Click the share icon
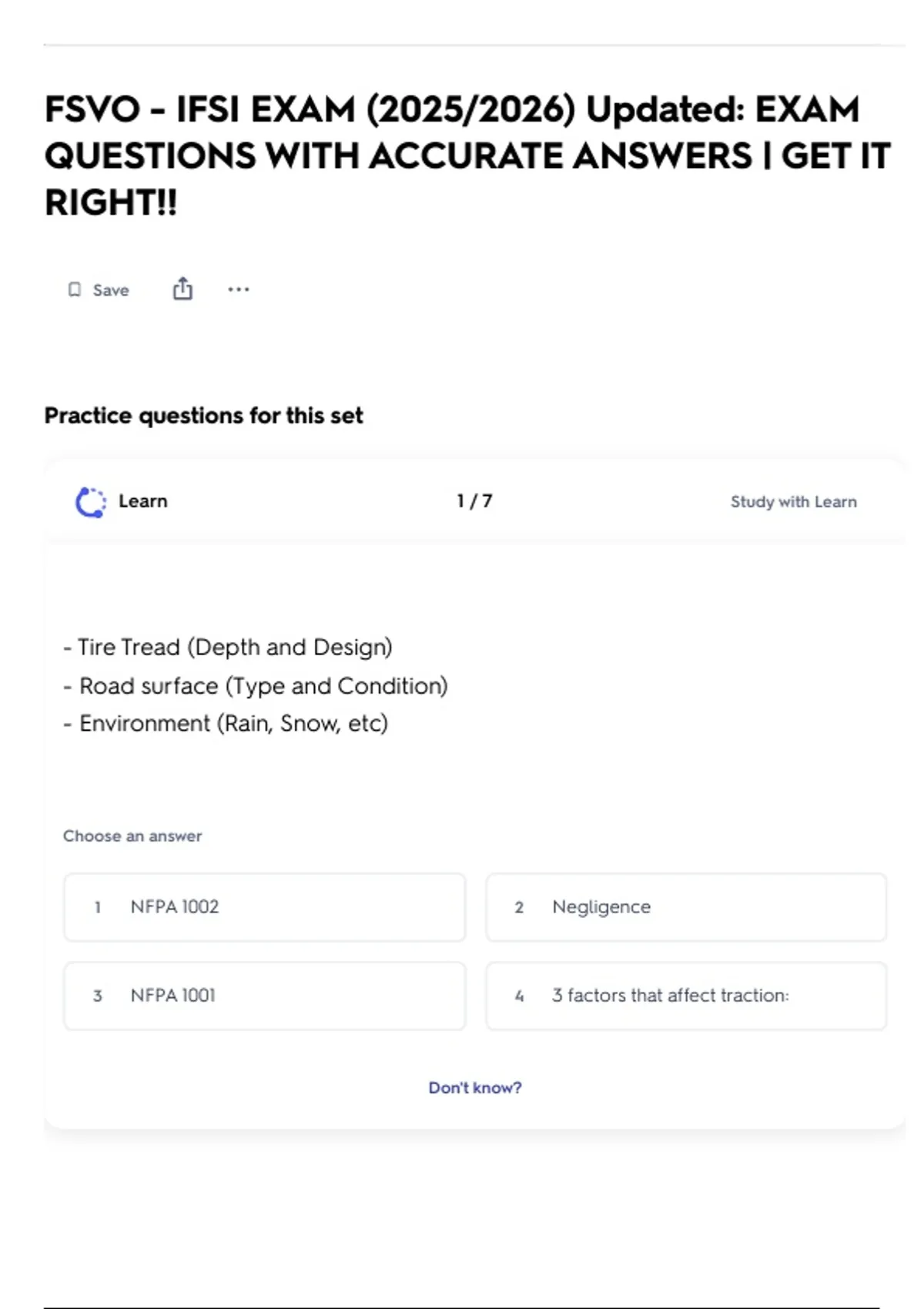The height and width of the screenshot is (1309, 924). [182, 289]
